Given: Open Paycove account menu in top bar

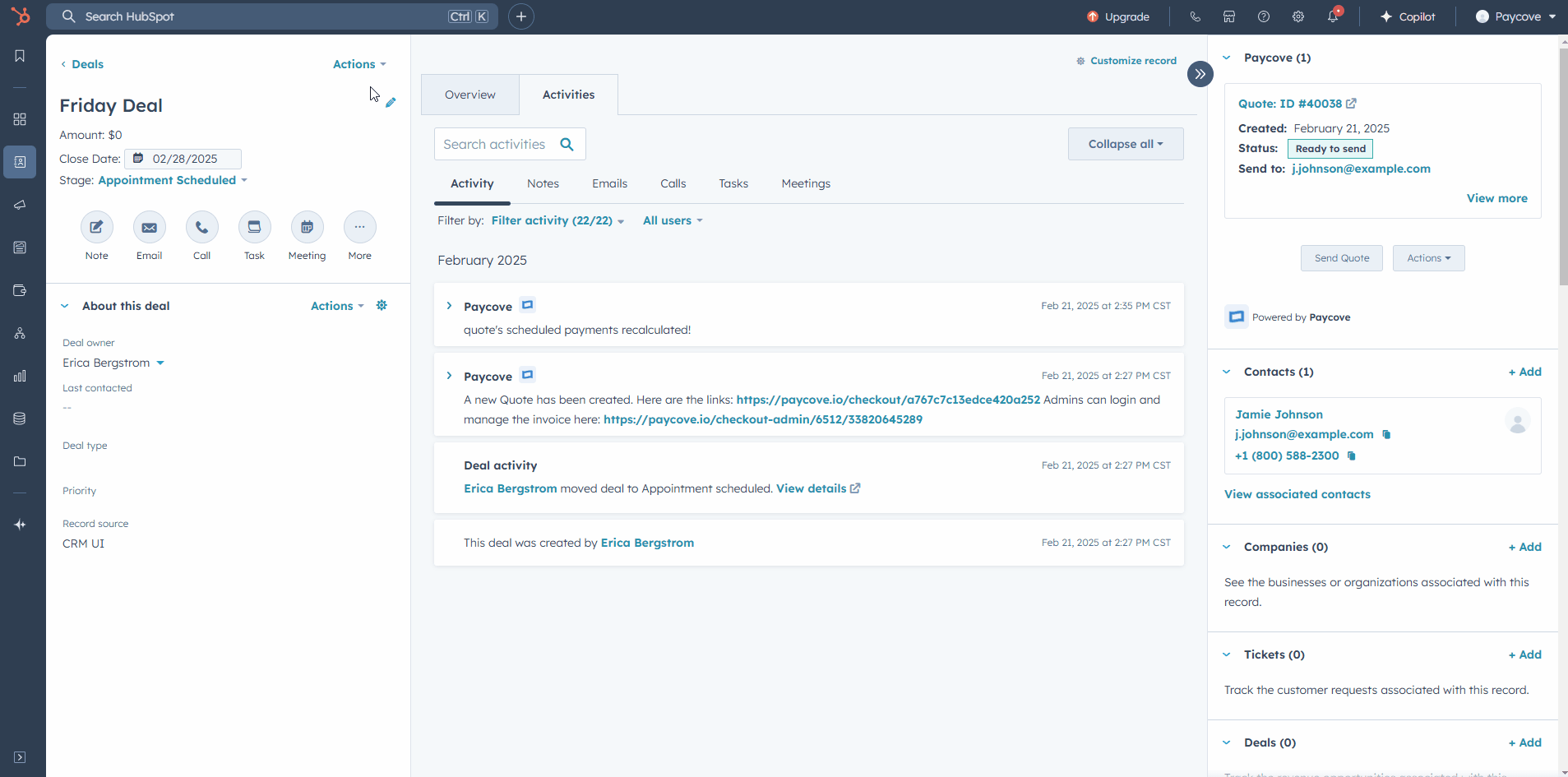Looking at the screenshot, I should coord(1516,16).
